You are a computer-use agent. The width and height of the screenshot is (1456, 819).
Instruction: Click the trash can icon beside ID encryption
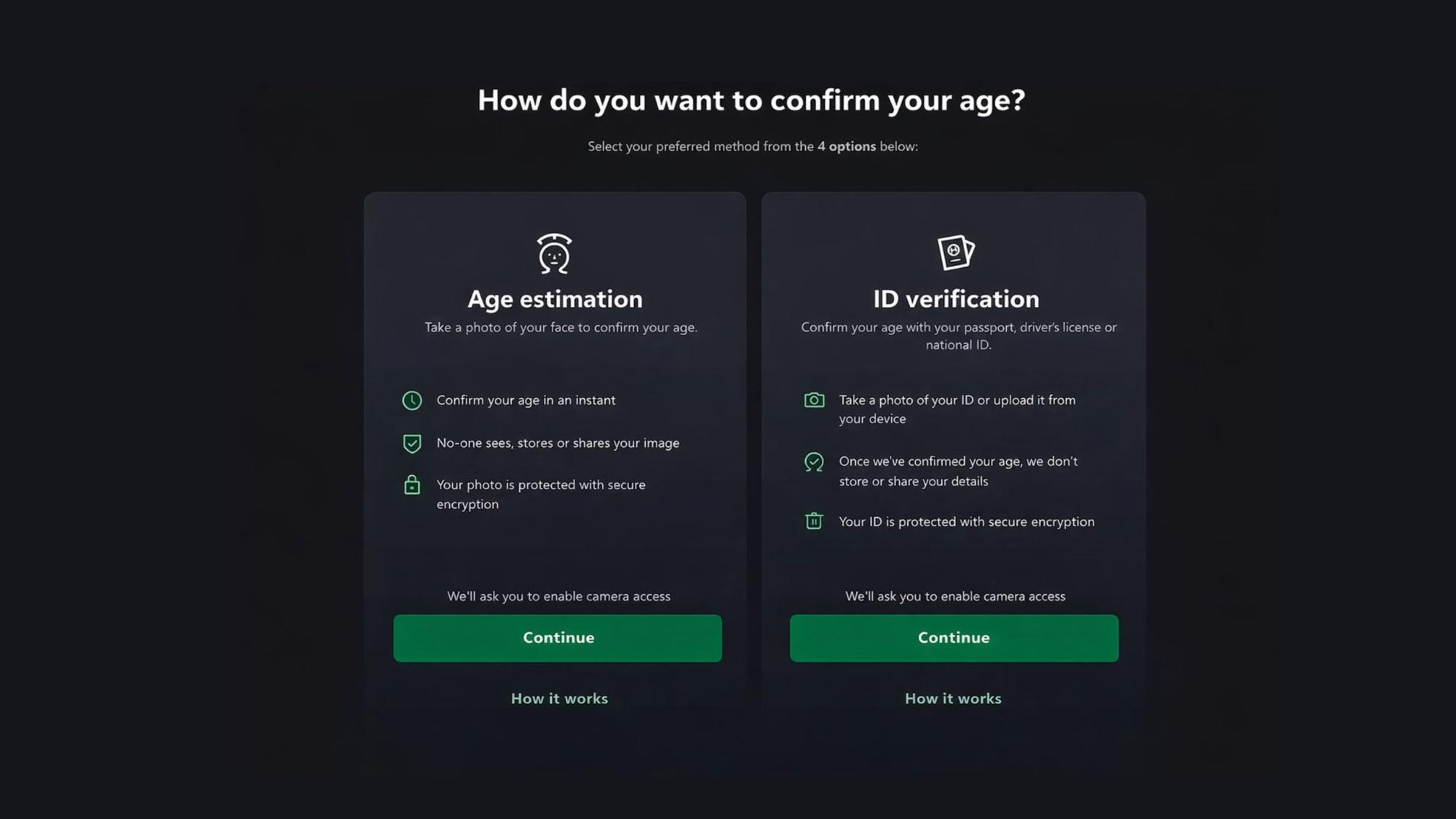[x=814, y=521]
